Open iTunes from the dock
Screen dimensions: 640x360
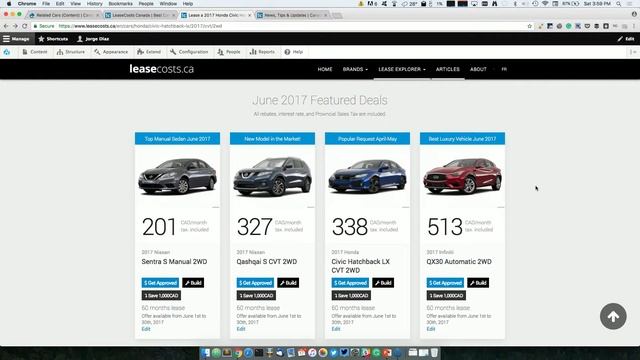click(312, 353)
